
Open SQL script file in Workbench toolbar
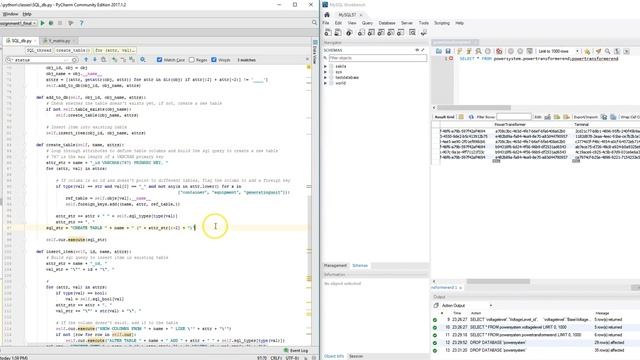(338, 32)
